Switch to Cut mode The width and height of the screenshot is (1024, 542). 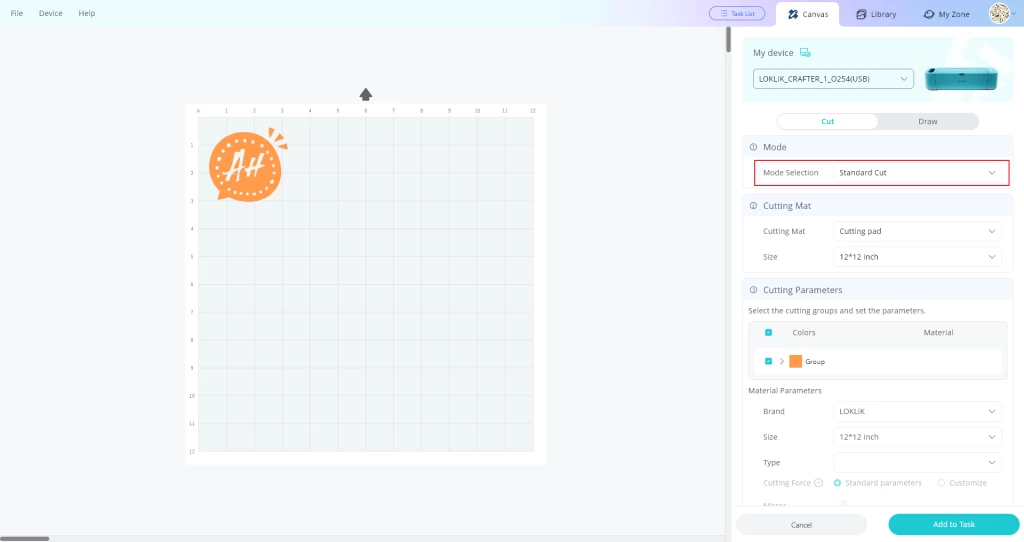(827, 121)
